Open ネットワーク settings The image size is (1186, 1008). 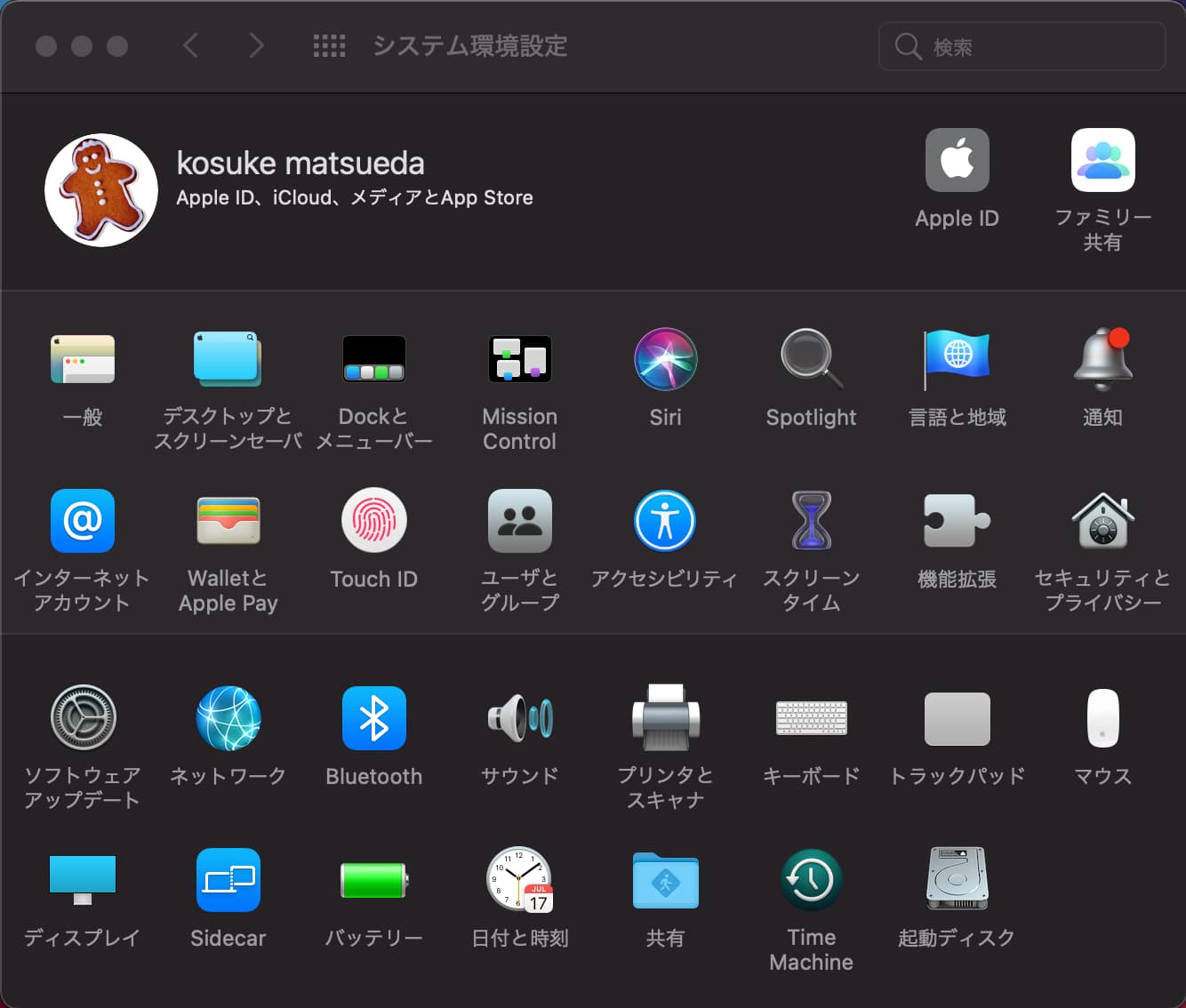click(228, 718)
